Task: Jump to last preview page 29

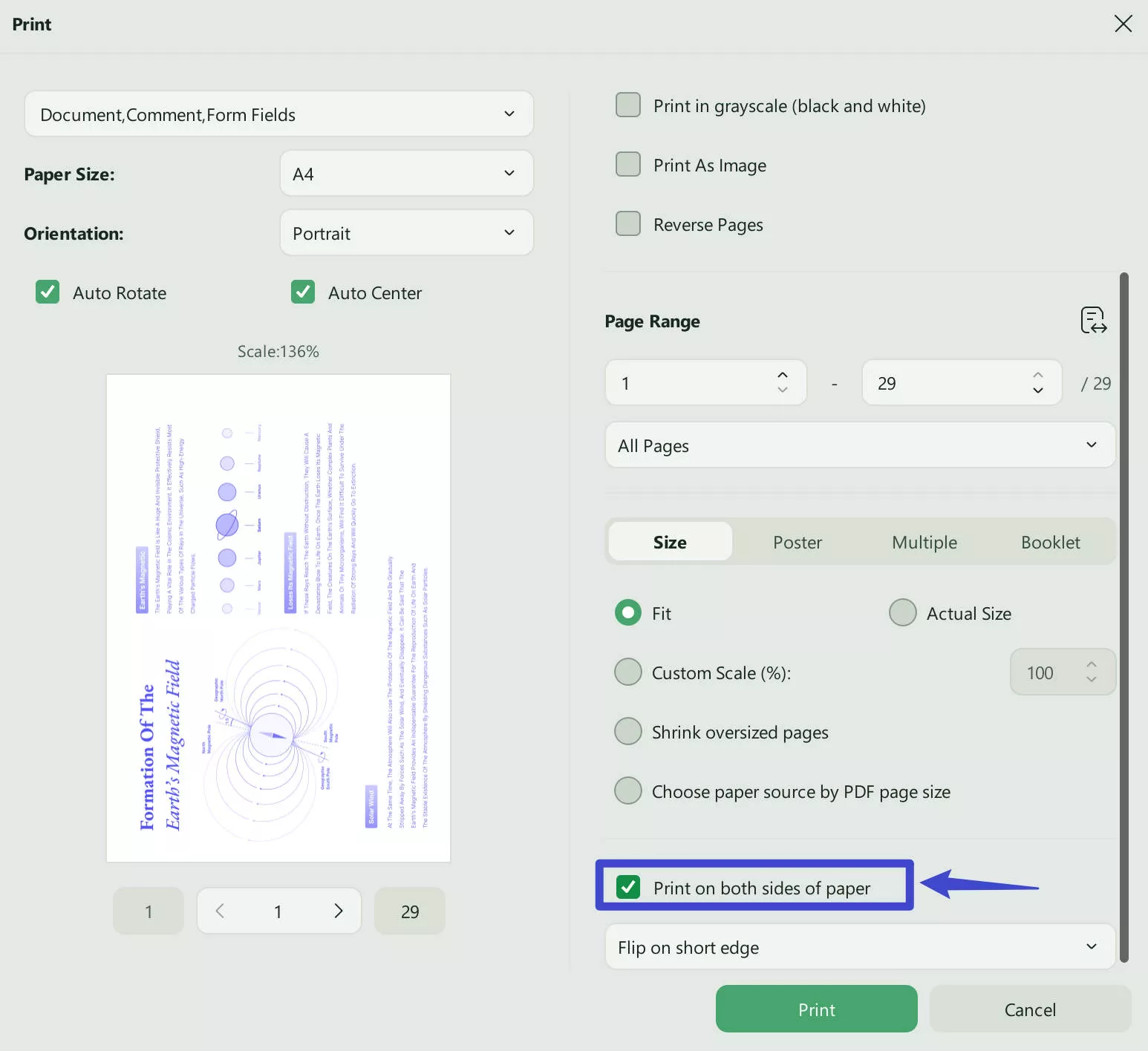Action: point(409,911)
